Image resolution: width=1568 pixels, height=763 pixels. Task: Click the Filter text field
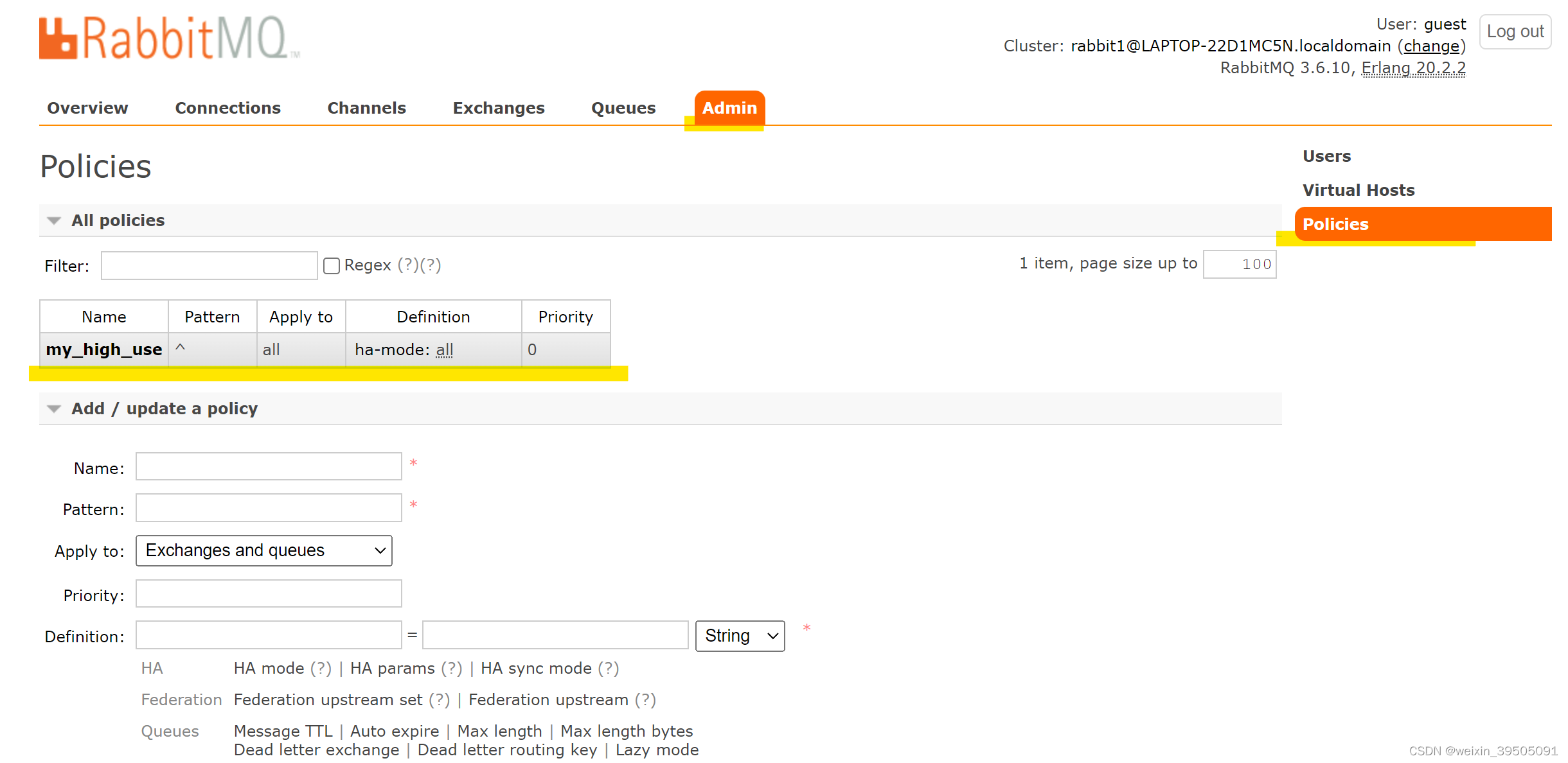click(209, 266)
